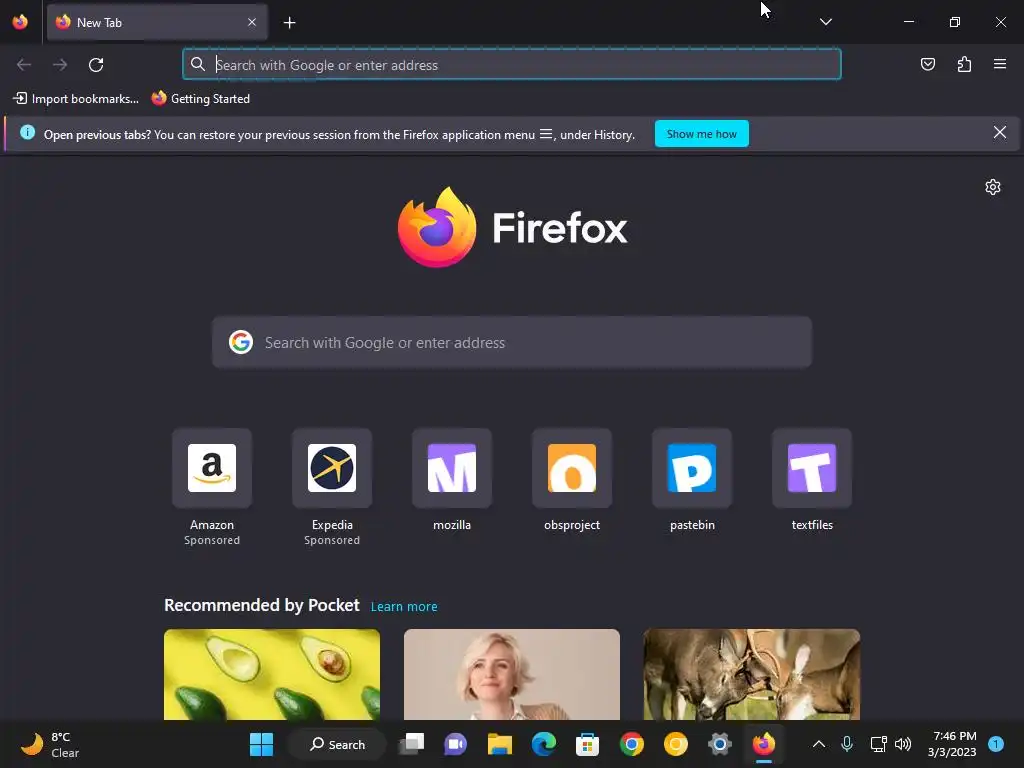Open the volume speaker tray icon
The image size is (1024, 768).
(903, 744)
